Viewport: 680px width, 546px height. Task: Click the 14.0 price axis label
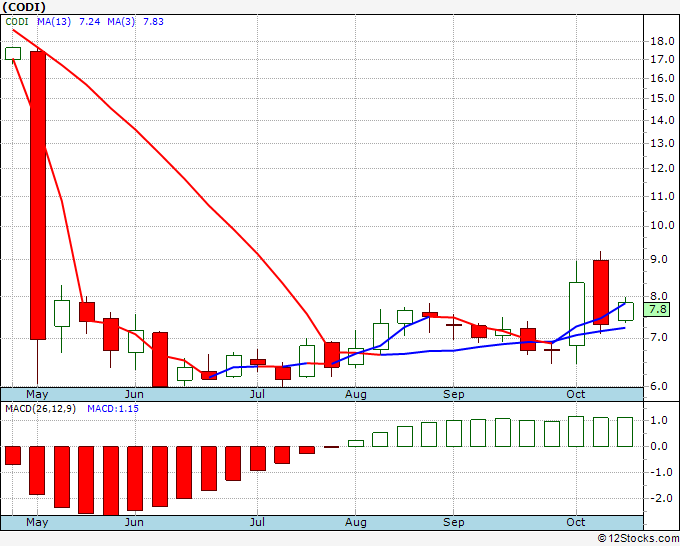coord(662,120)
